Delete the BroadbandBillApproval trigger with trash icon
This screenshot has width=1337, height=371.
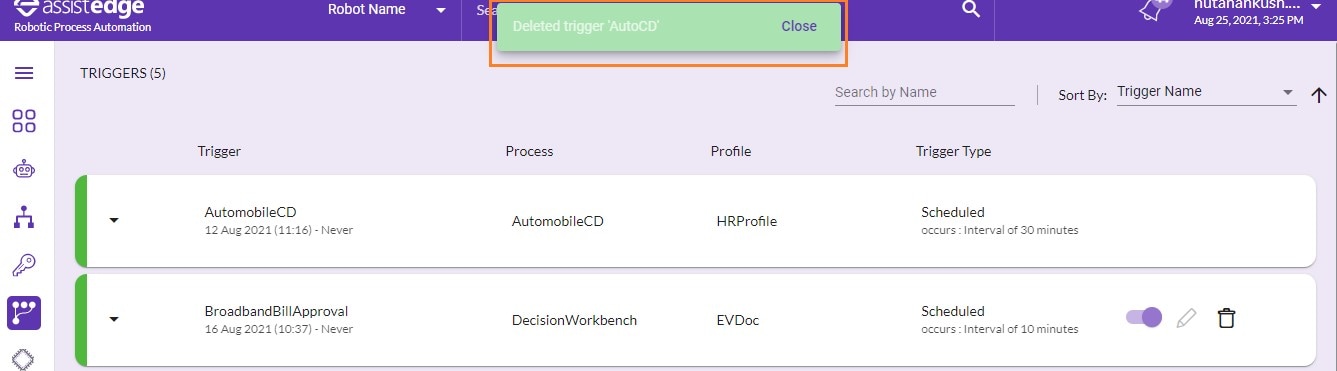click(x=1226, y=318)
